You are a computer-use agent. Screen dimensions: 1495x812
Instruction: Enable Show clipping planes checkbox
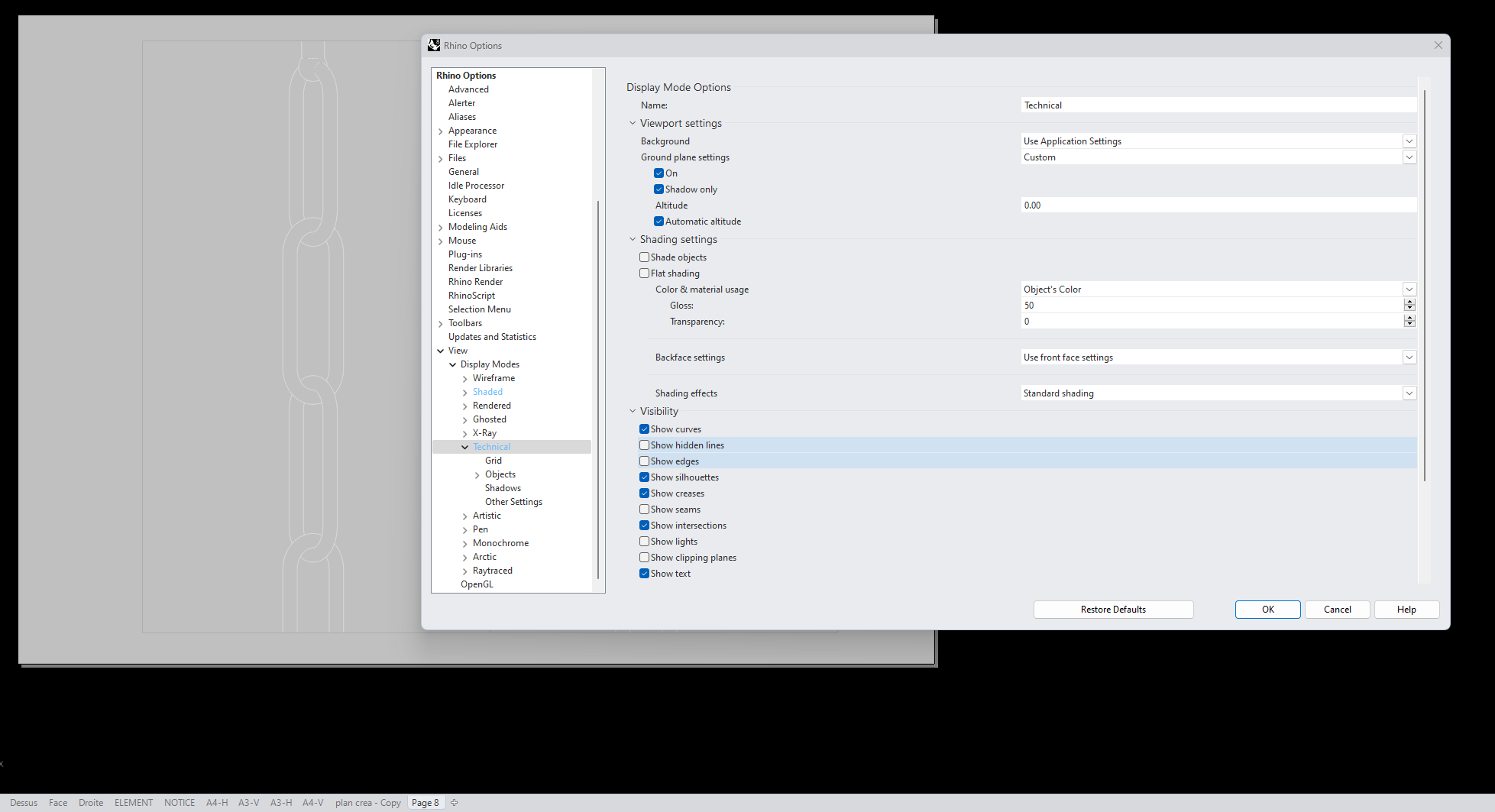644,558
